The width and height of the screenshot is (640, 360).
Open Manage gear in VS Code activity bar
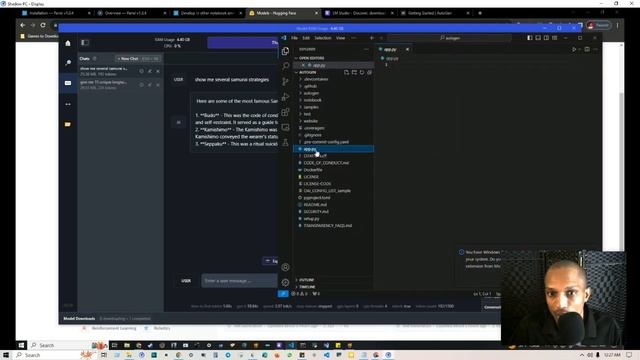285,282
